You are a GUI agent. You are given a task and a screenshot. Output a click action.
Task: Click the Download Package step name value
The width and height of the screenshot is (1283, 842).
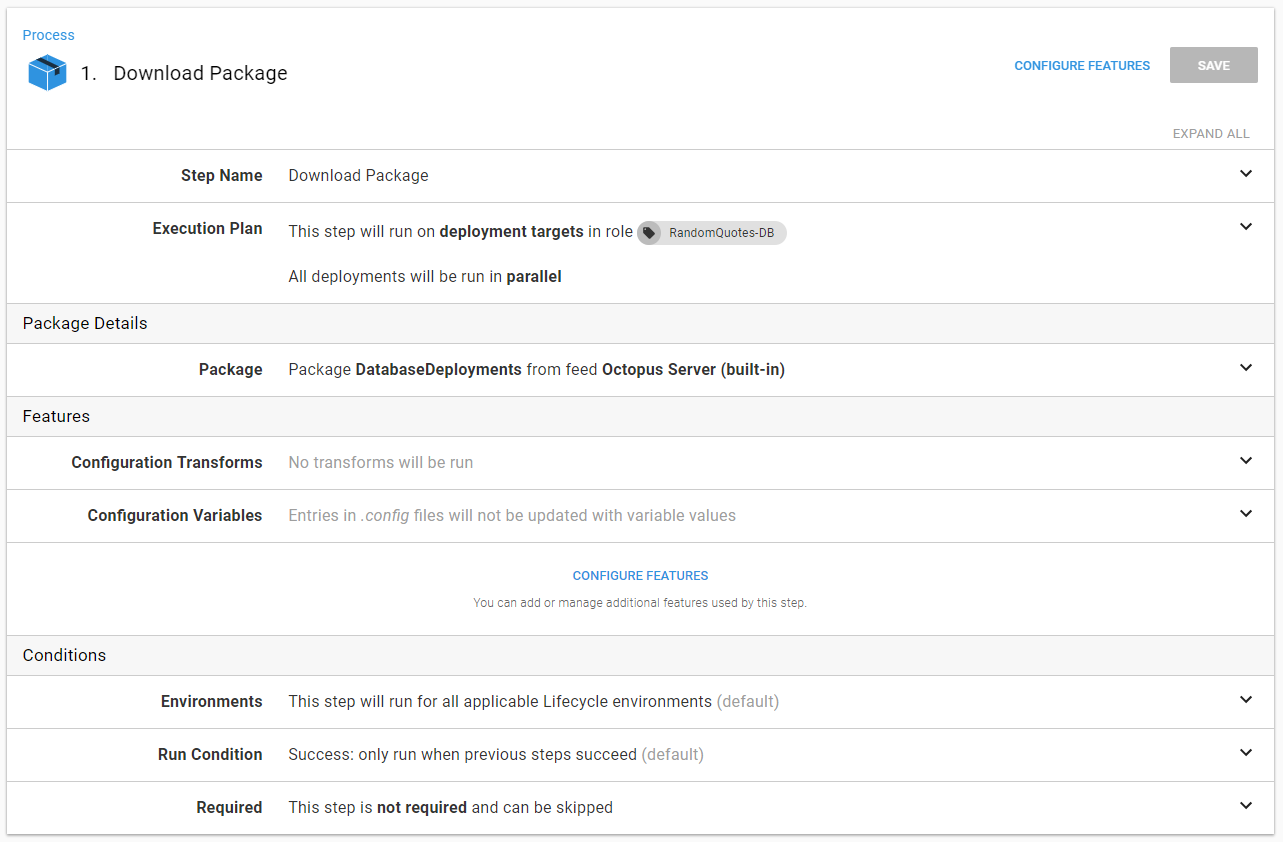point(358,176)
